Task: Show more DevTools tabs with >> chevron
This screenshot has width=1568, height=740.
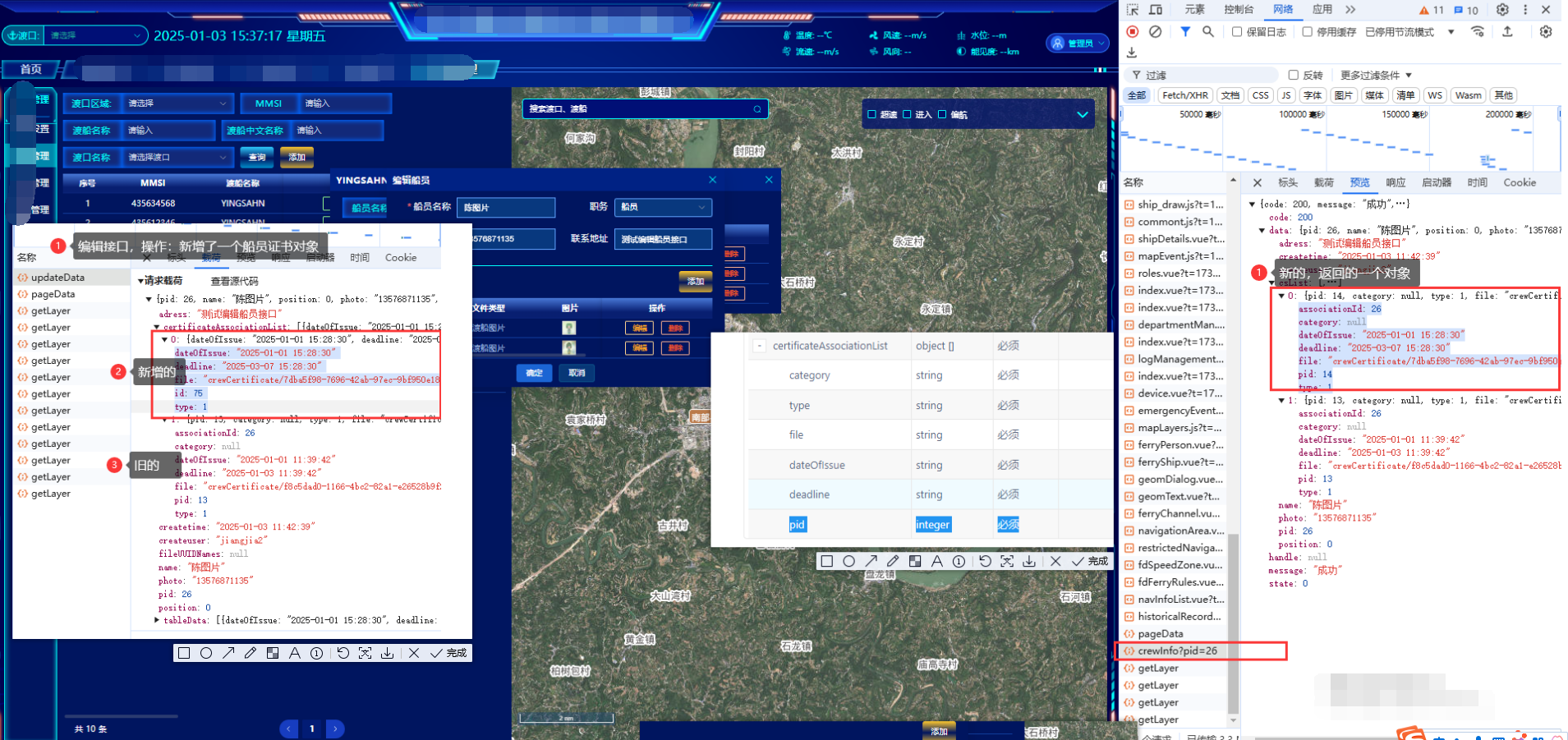Action: point(1350,10)
